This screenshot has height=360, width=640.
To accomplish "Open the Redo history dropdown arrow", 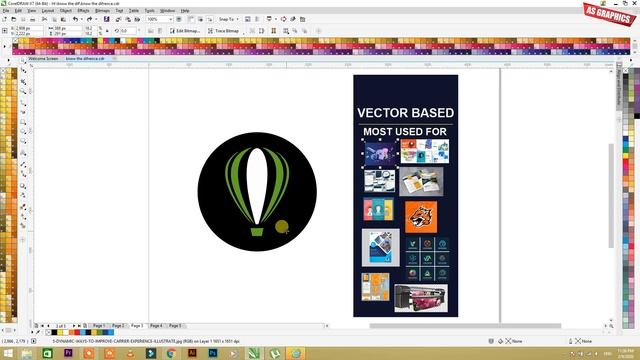I will pyautogui.click(x=95, y=19).
